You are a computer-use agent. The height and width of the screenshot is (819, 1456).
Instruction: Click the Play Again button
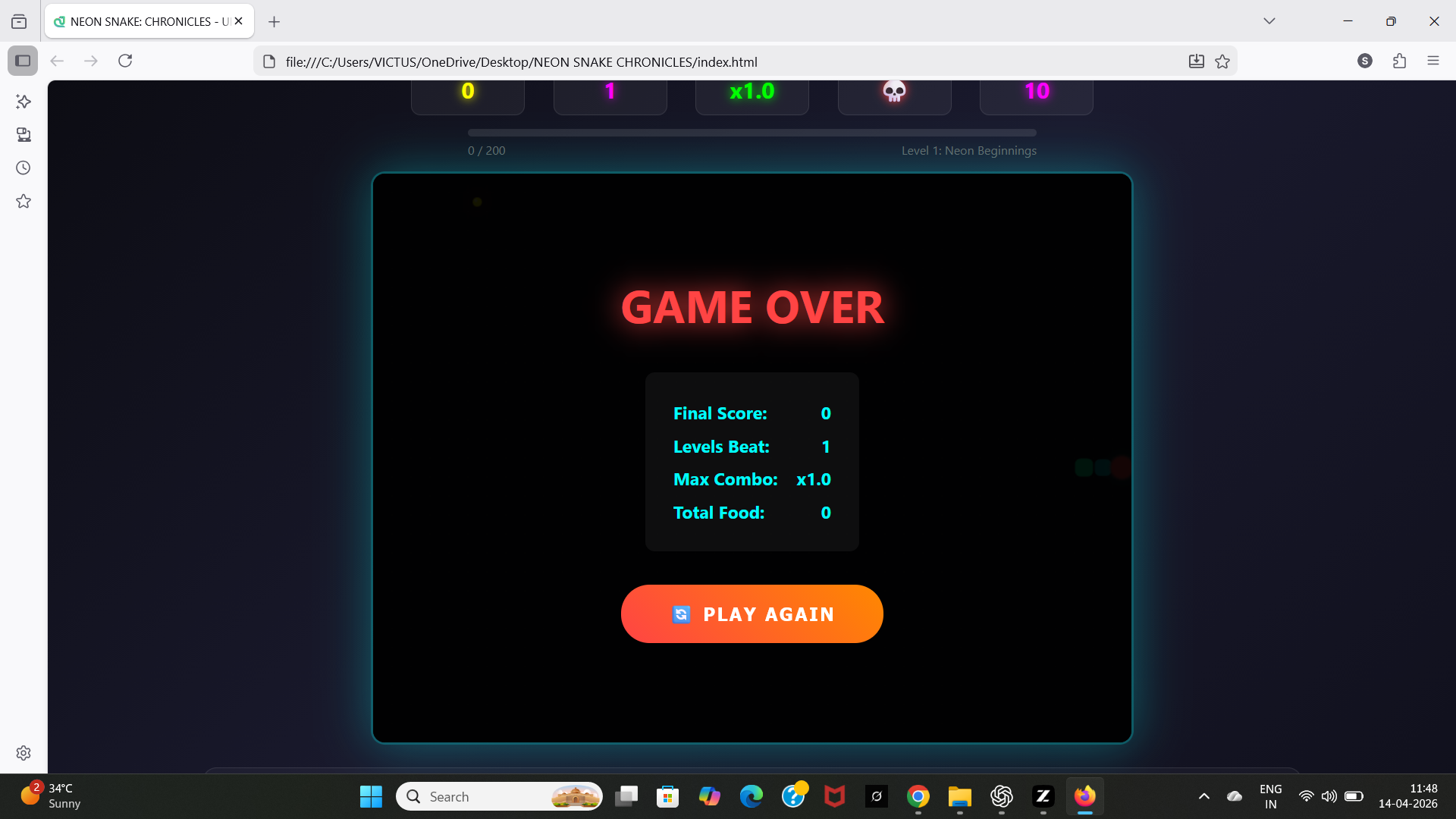click(x=752, y=613)
